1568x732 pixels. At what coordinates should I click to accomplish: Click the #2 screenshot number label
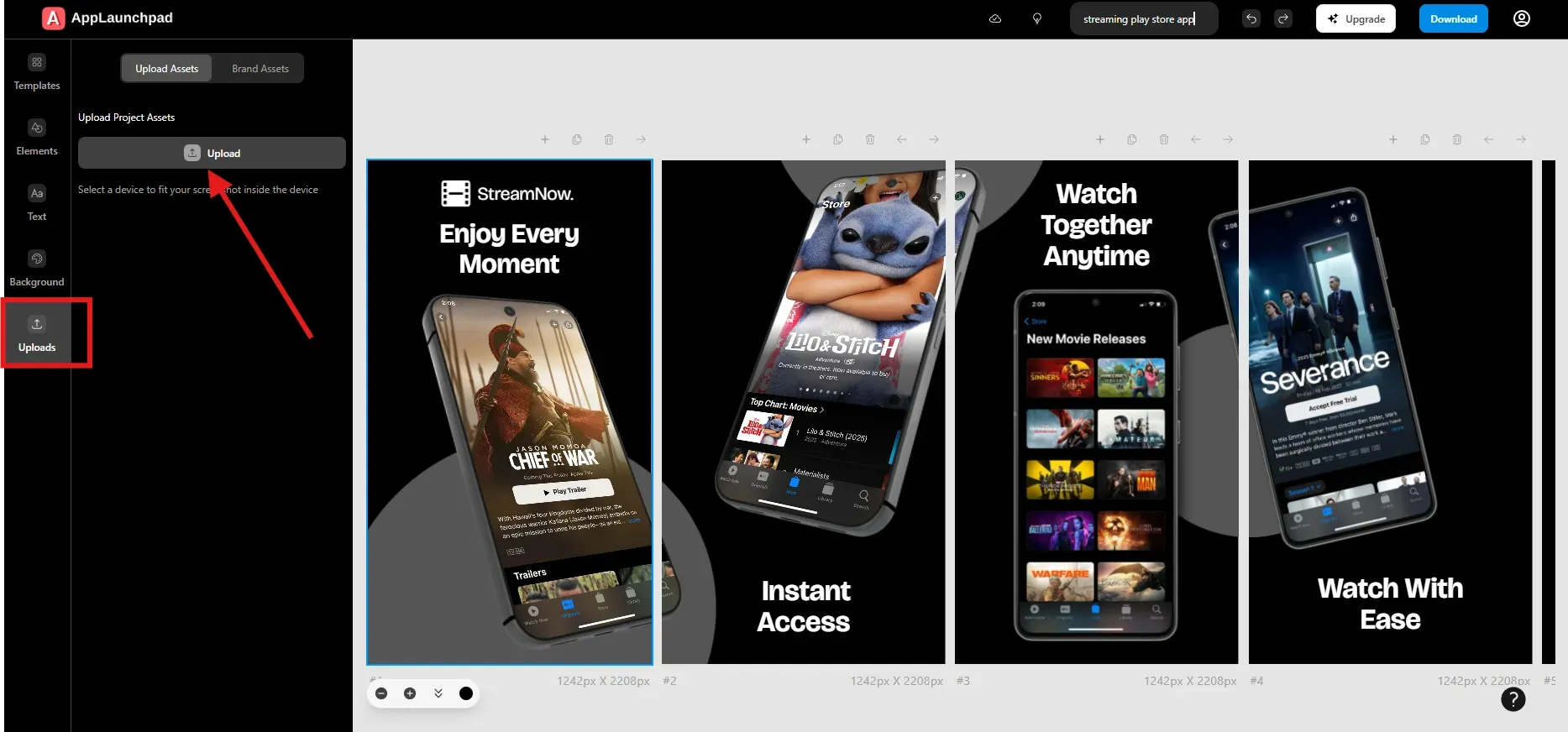pos(669,681)
